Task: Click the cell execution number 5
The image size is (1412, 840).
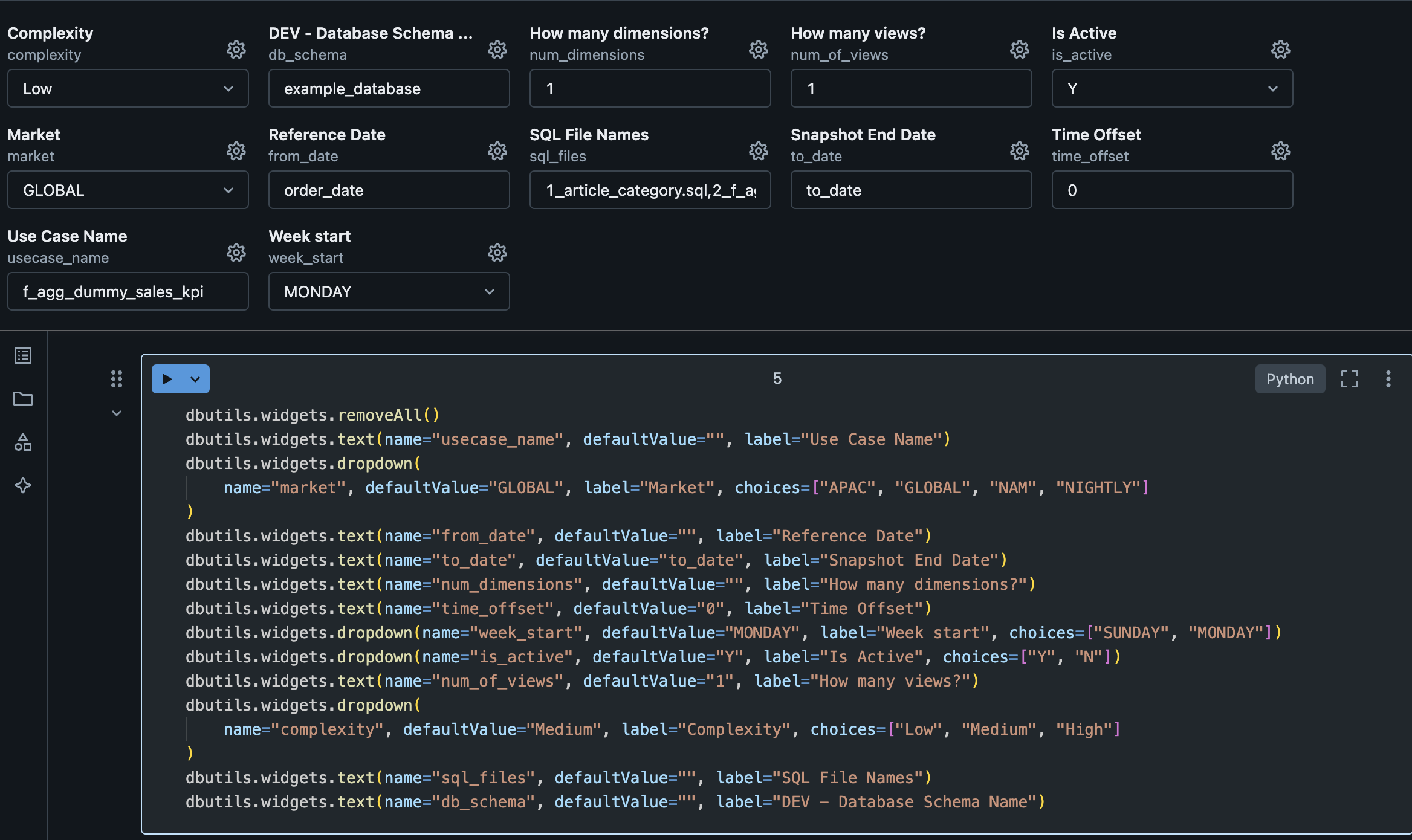Action: 777,379
